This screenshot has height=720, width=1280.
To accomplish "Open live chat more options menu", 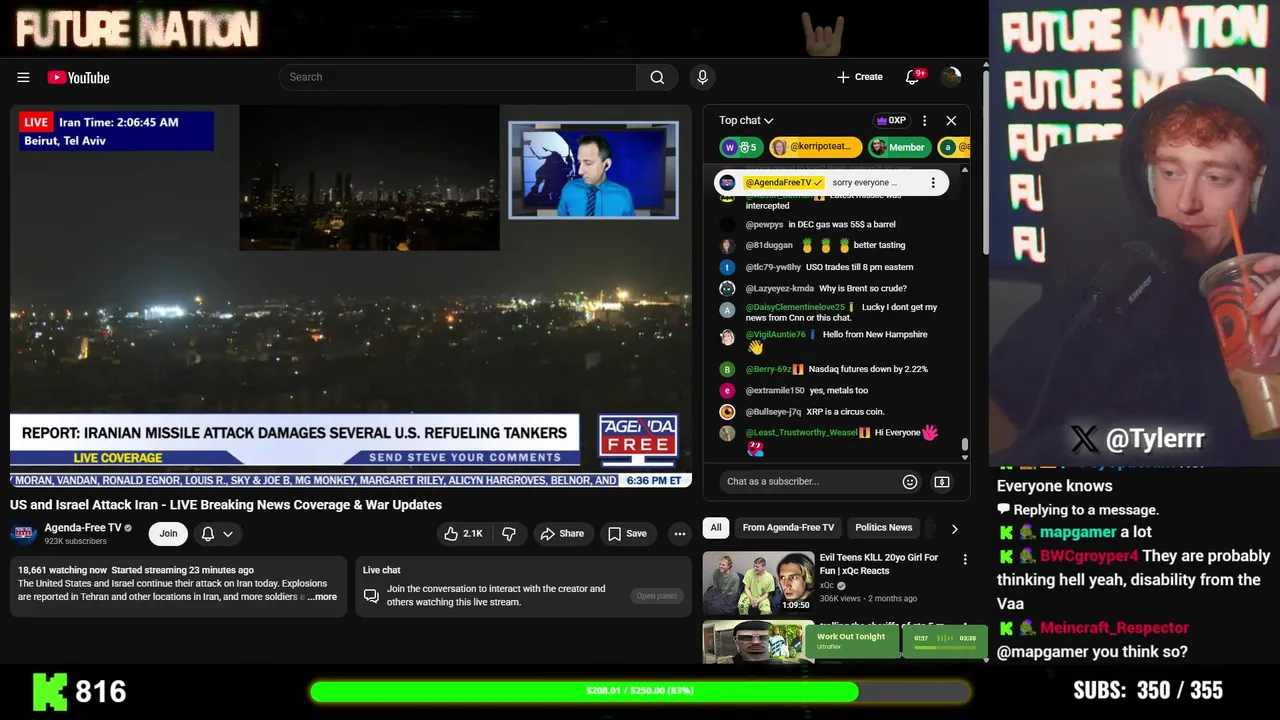I will (x=924, y=120).
